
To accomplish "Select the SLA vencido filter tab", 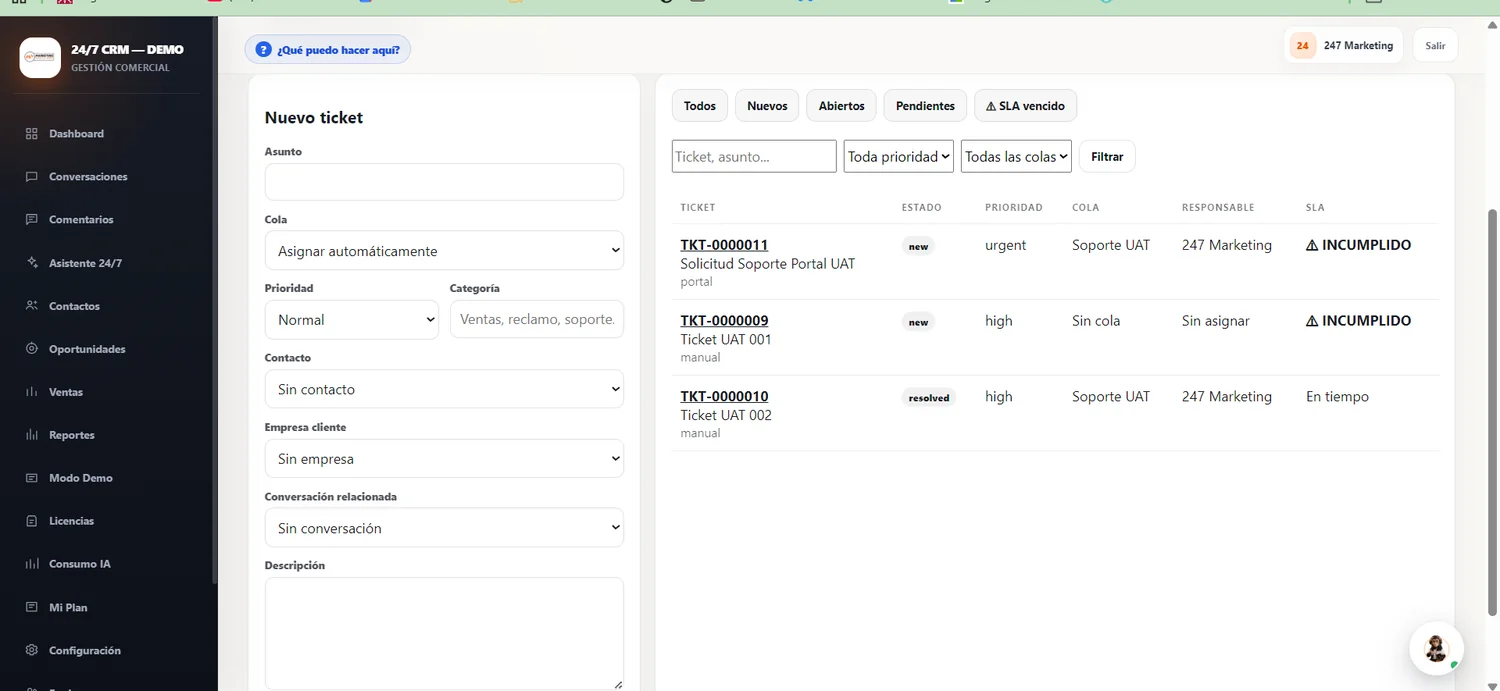I will [x=1025, y=106].
